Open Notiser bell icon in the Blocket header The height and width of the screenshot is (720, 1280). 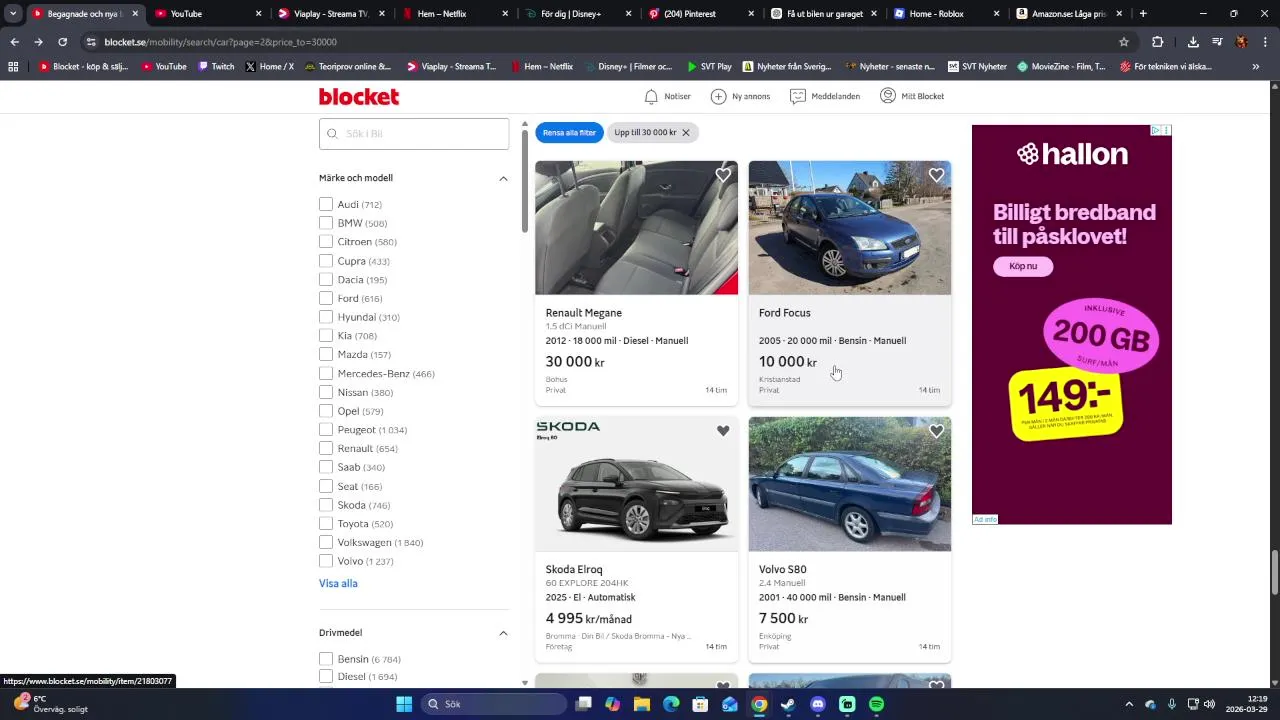651,96
